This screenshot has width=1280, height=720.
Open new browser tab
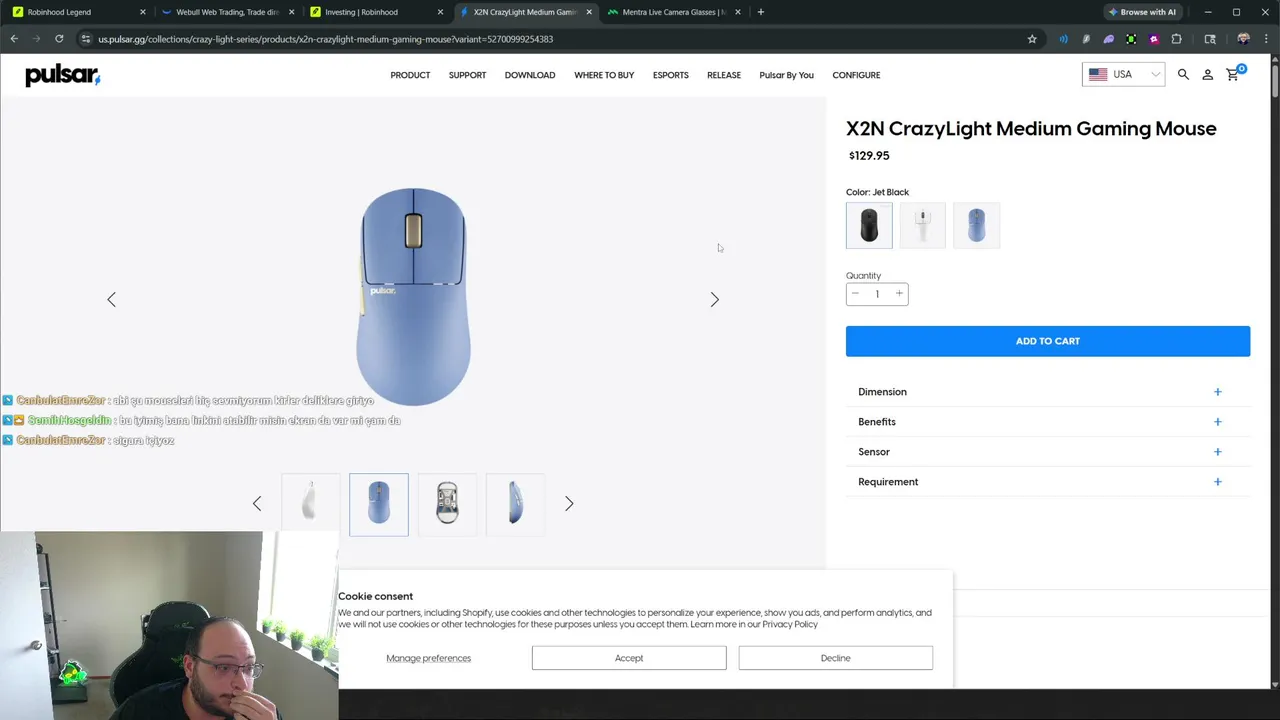[760, 12]
